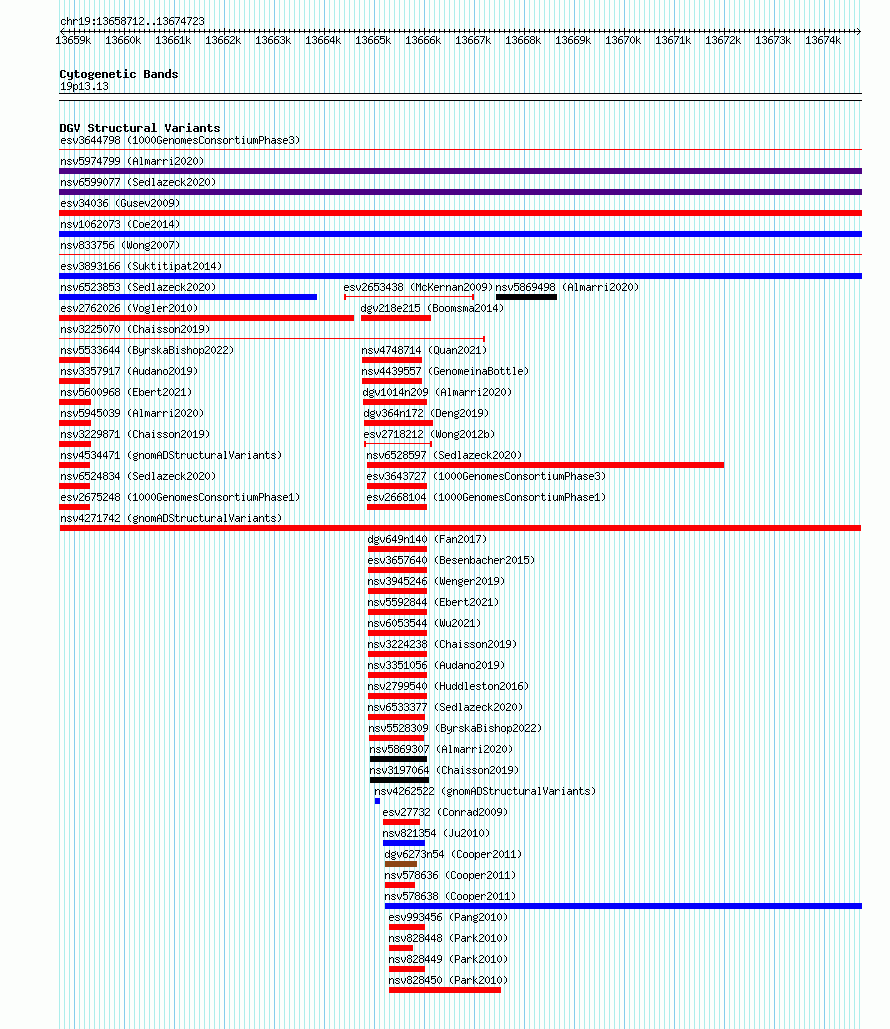Open nsv3357917 (Audano2019) variant

(x=129, y=371)
